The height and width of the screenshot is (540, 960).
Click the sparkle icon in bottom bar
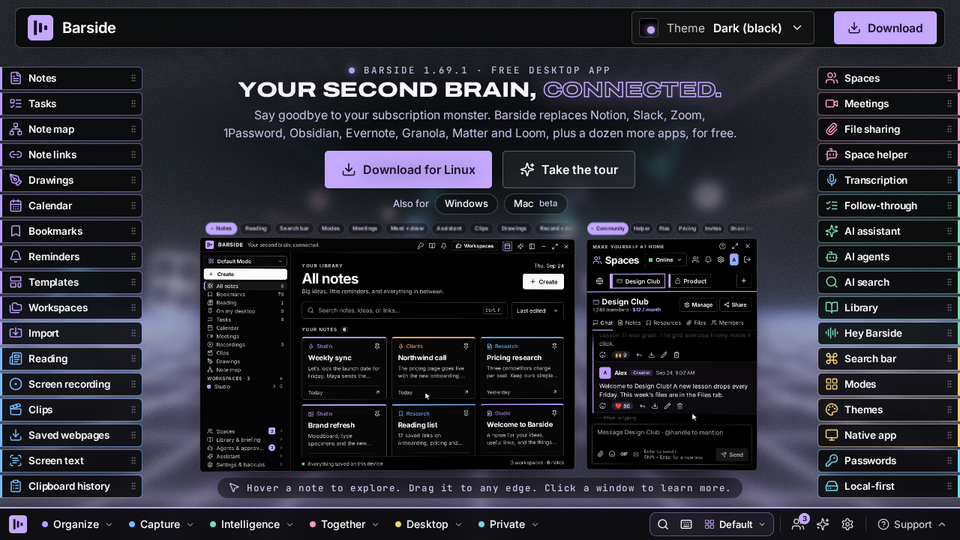pyautogui.click(x=823, y=525)
